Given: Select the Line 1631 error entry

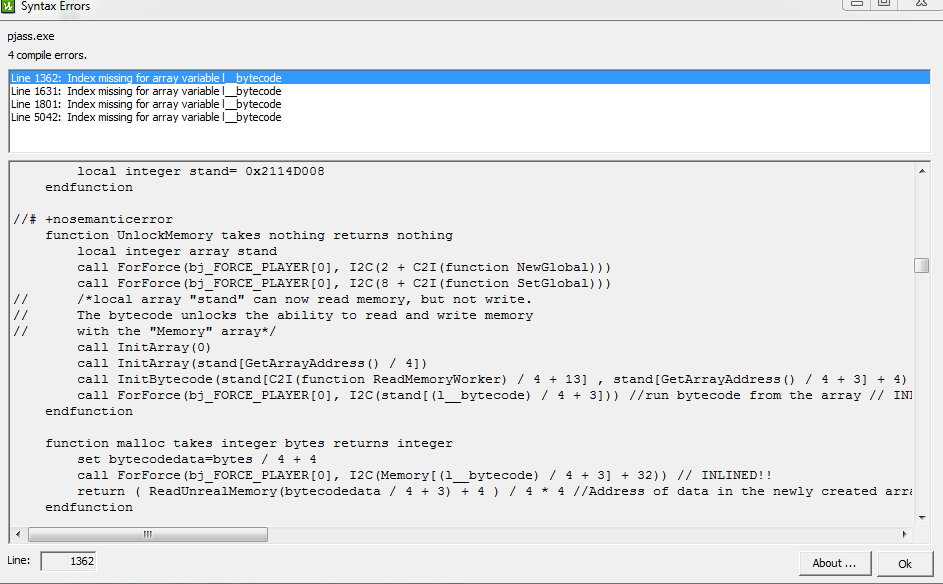Looking at the screenshot, I should 146,91.
